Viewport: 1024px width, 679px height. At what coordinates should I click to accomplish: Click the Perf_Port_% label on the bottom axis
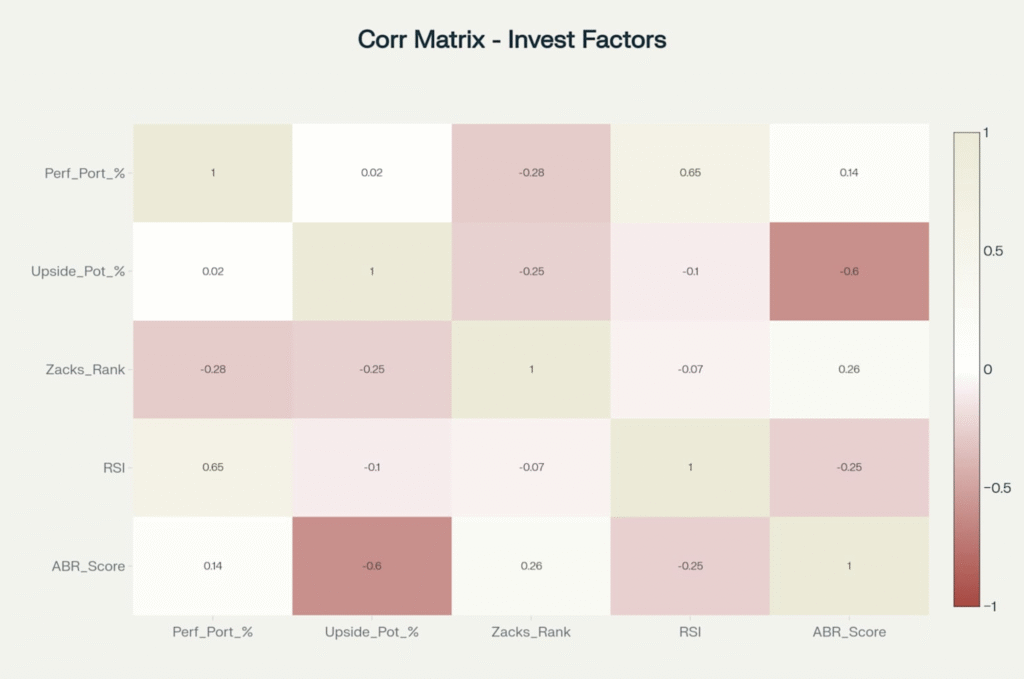pyautogui.click(x=212, y=632)
